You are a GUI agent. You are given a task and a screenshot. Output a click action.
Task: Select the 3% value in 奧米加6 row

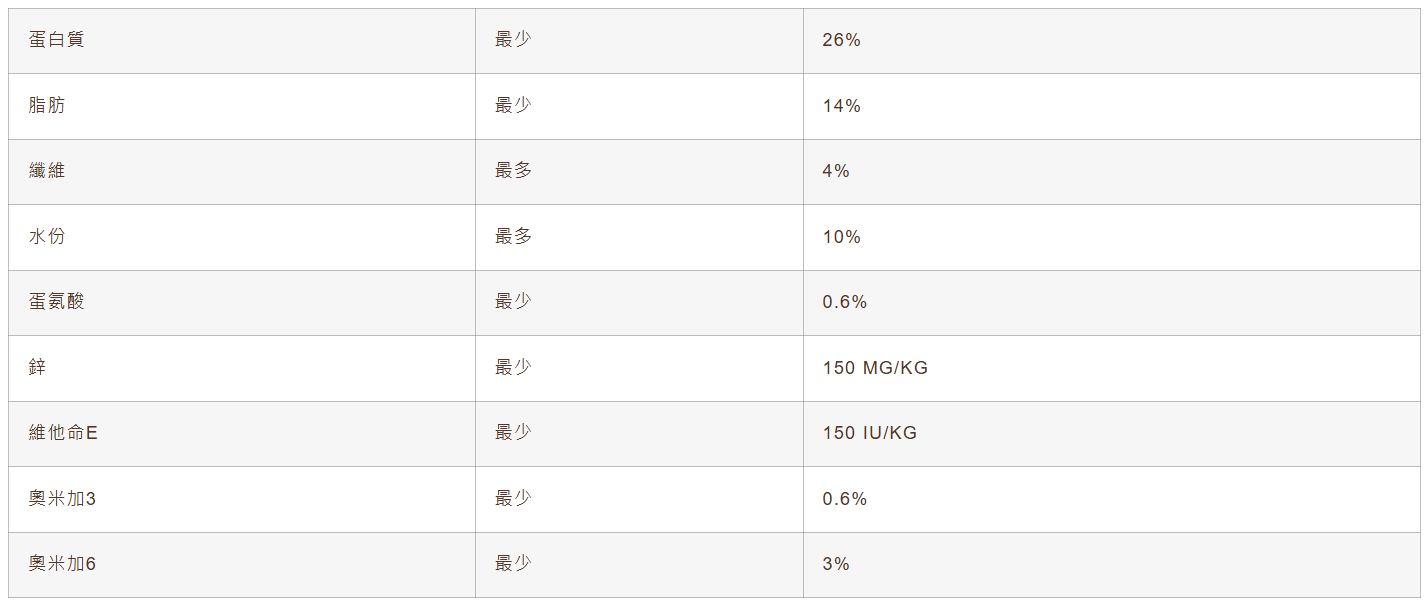pyautogui.click(x=836, y=564)
